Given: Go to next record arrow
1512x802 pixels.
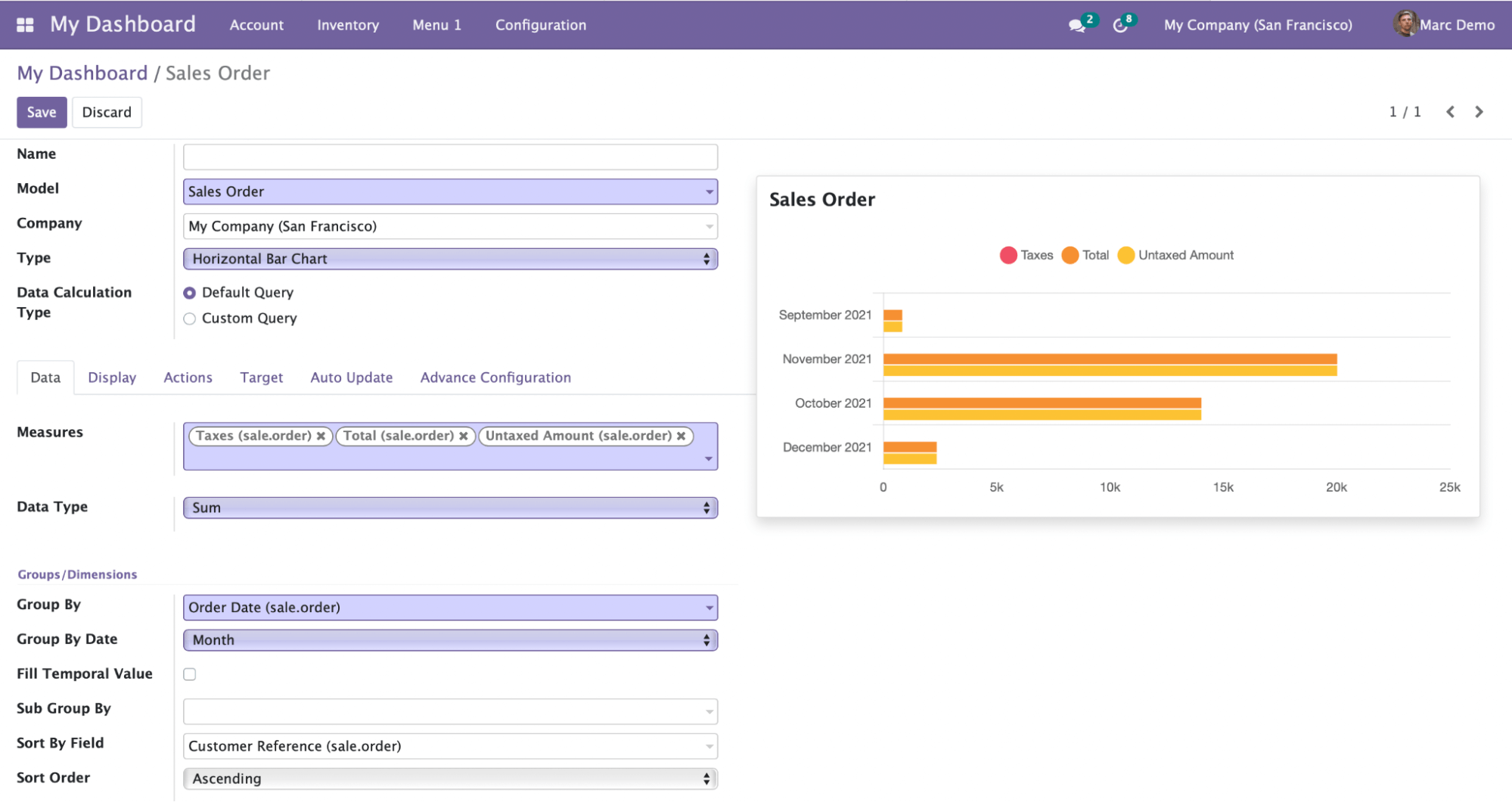Looking at the screenshot, I should pyautogui.click(x=1479, y=112).
